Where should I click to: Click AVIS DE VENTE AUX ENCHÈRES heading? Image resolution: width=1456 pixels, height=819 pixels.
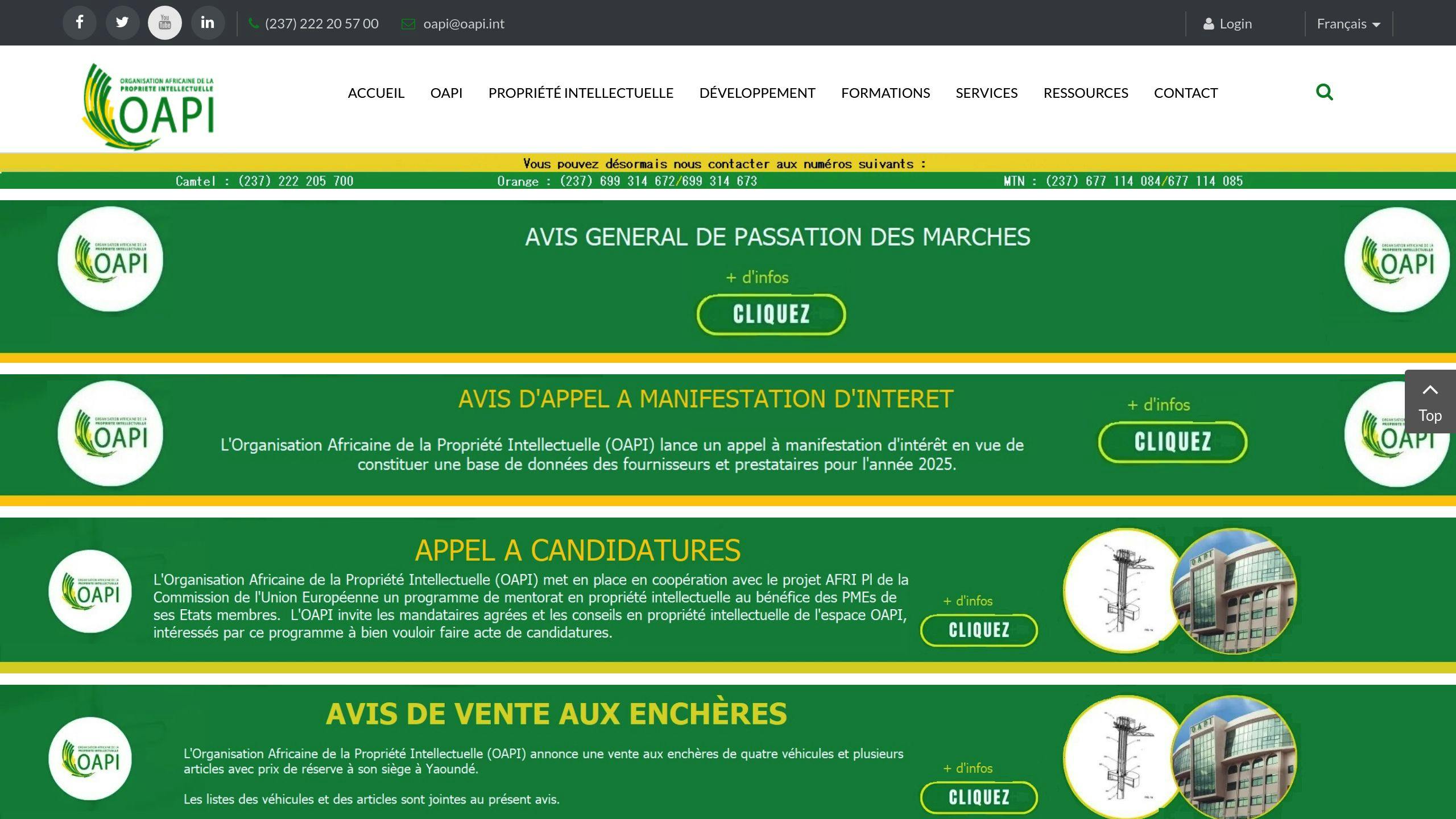[556, 714]
